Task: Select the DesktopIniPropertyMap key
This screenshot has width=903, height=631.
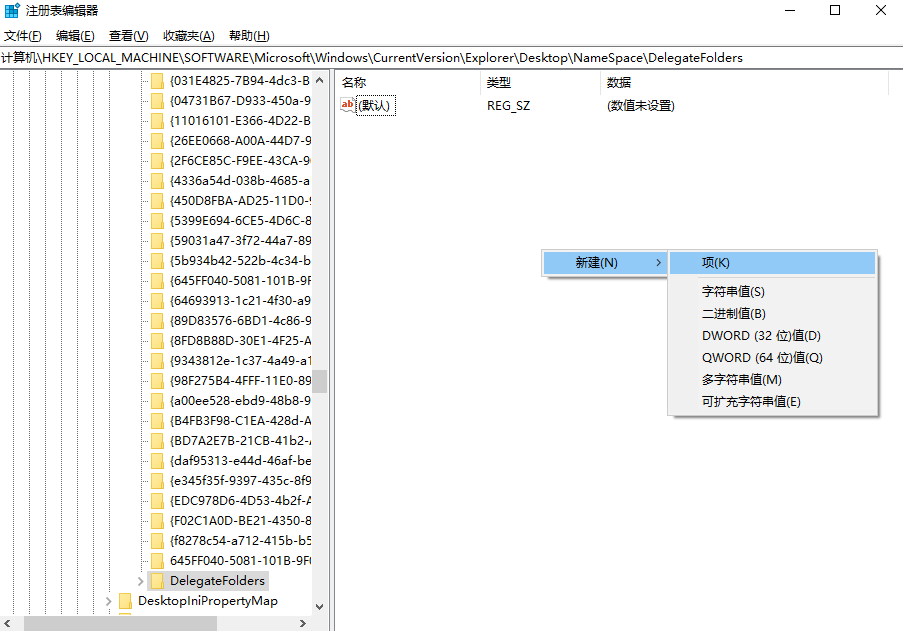Action: (207, 601)
